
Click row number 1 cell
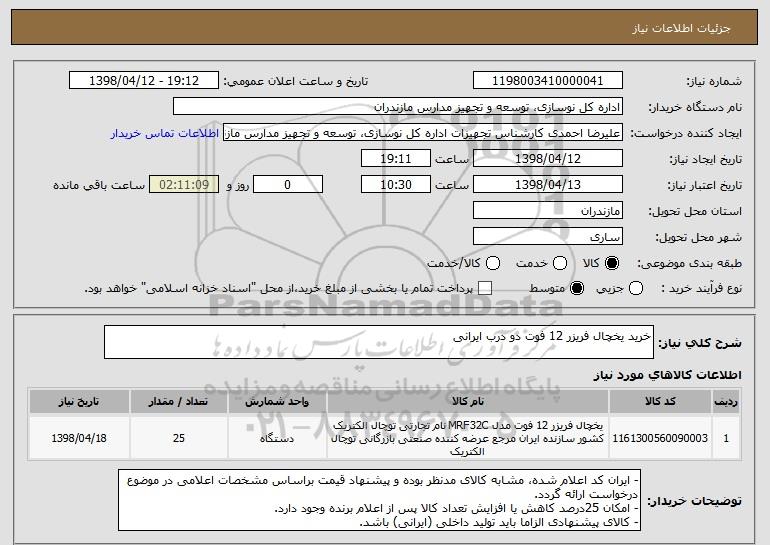726,438
